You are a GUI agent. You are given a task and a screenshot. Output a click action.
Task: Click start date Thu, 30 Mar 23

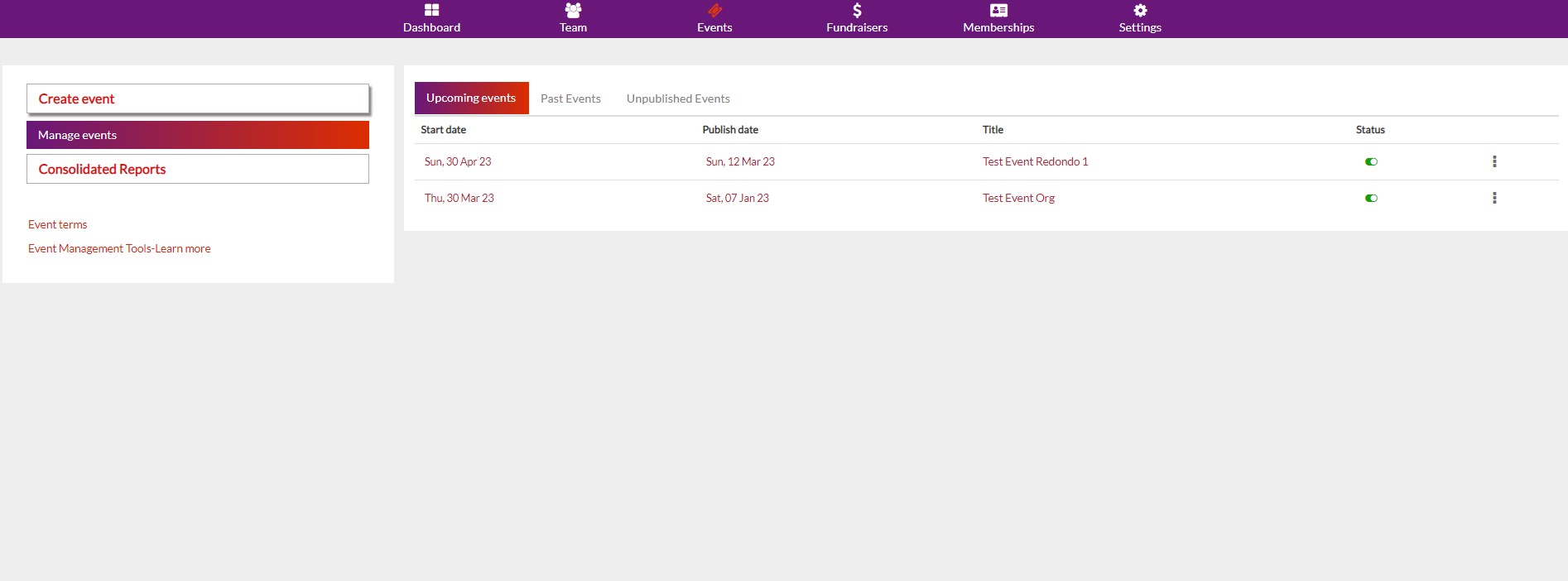(x=459, y=198)
